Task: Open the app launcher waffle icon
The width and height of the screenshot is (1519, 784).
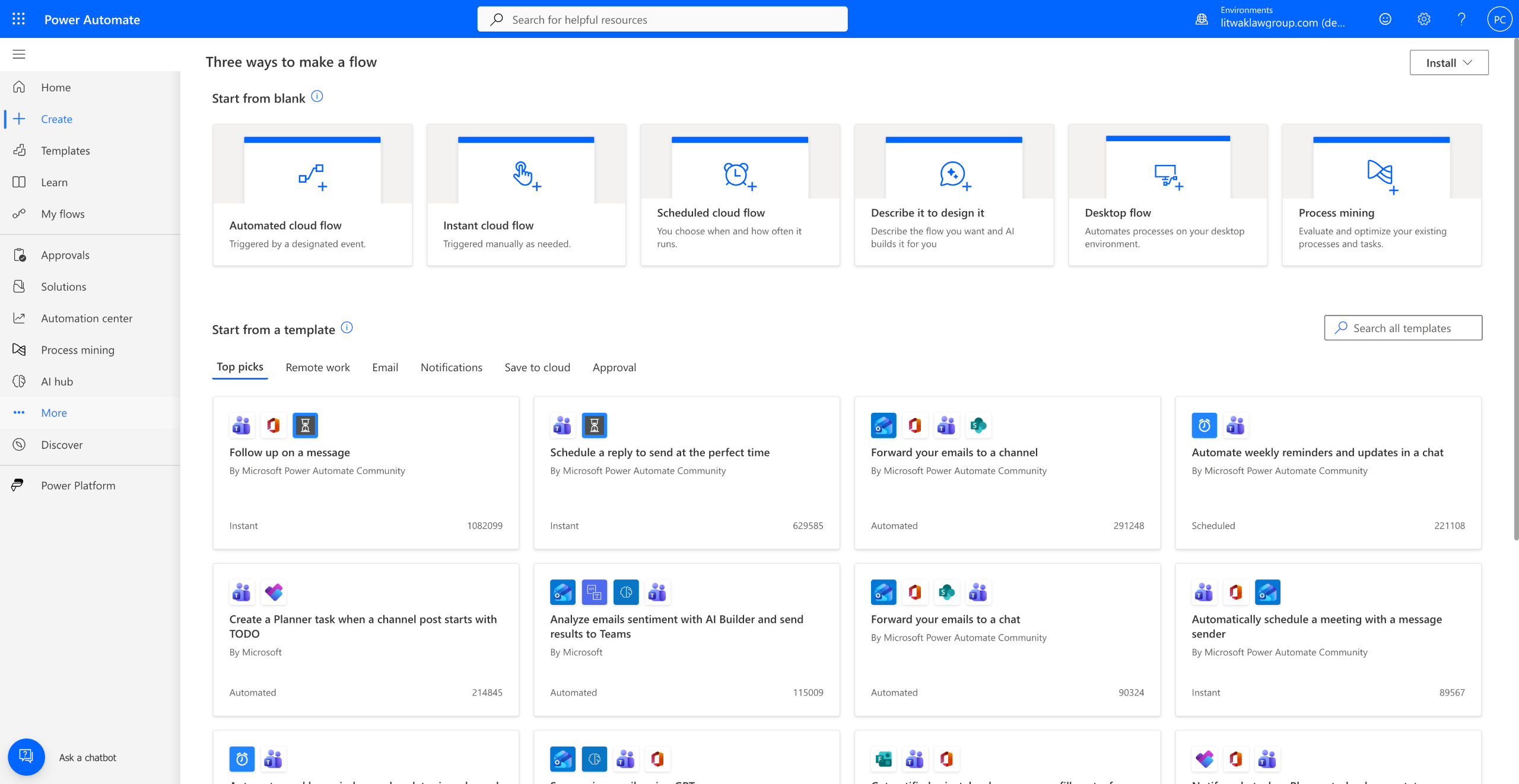Action: tap(18, 19)
